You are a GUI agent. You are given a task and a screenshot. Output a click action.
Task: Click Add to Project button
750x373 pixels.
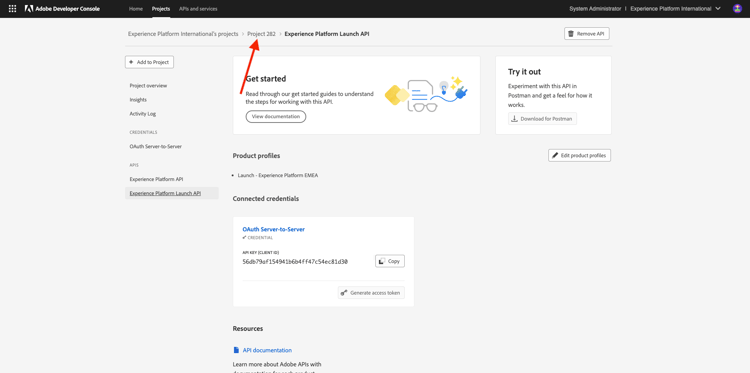(x=149, y=62)
